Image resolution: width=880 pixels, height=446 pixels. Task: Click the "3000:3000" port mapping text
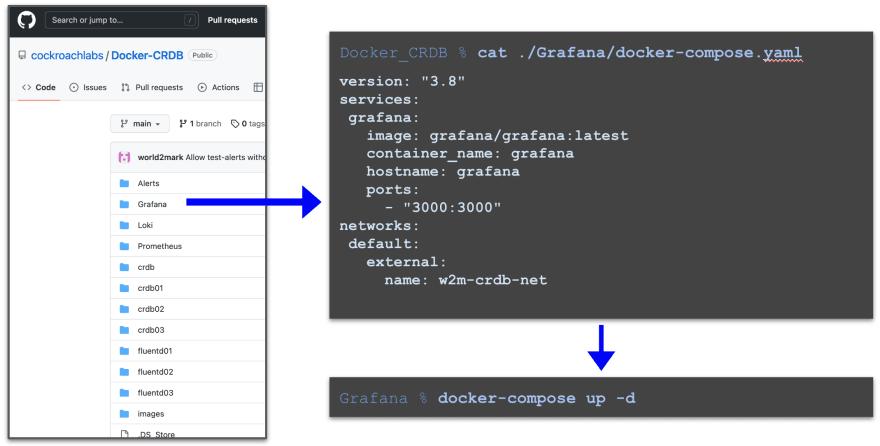(452, 208)
